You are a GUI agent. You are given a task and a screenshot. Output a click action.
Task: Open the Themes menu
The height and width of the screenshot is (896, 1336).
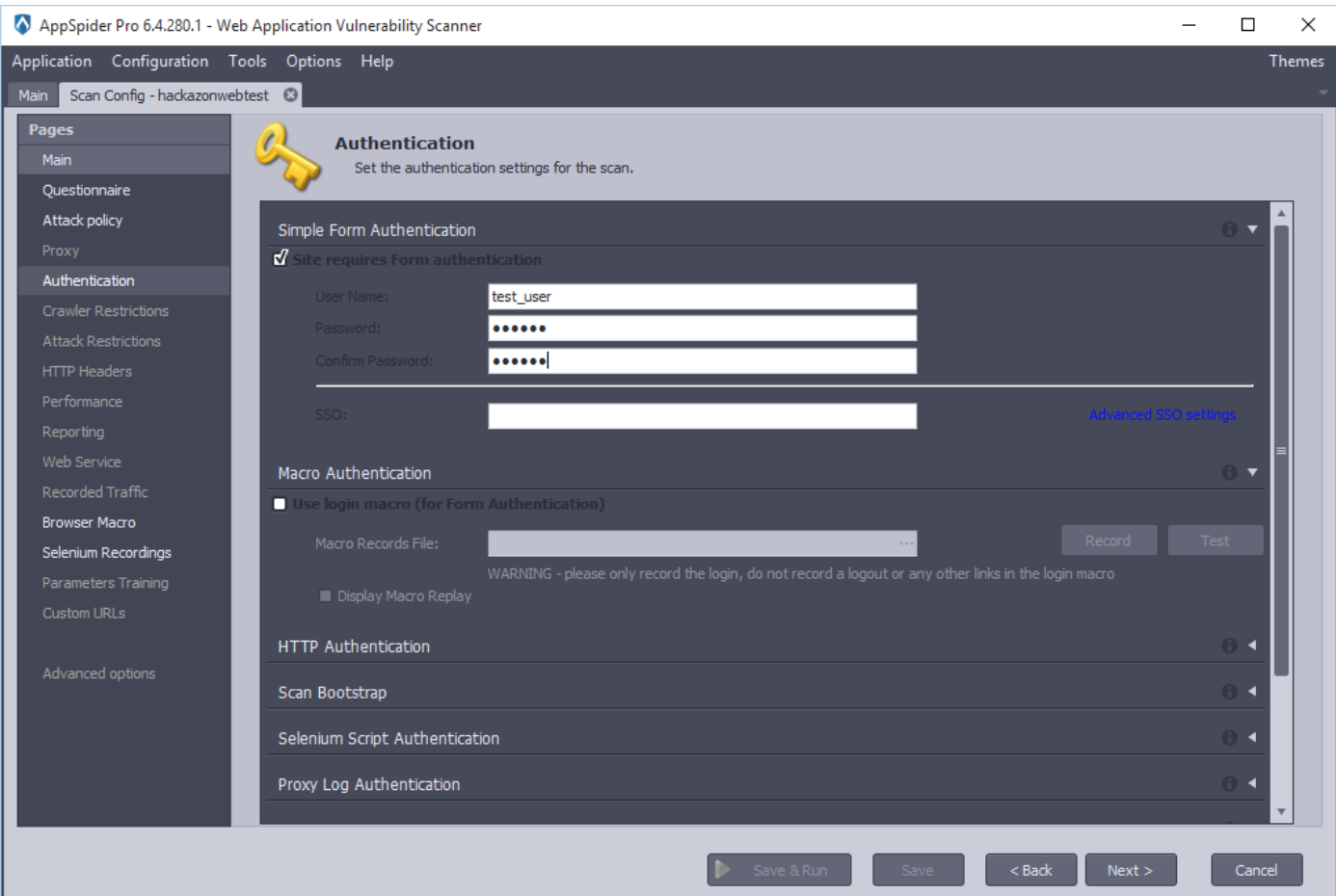coord(1296,61)
